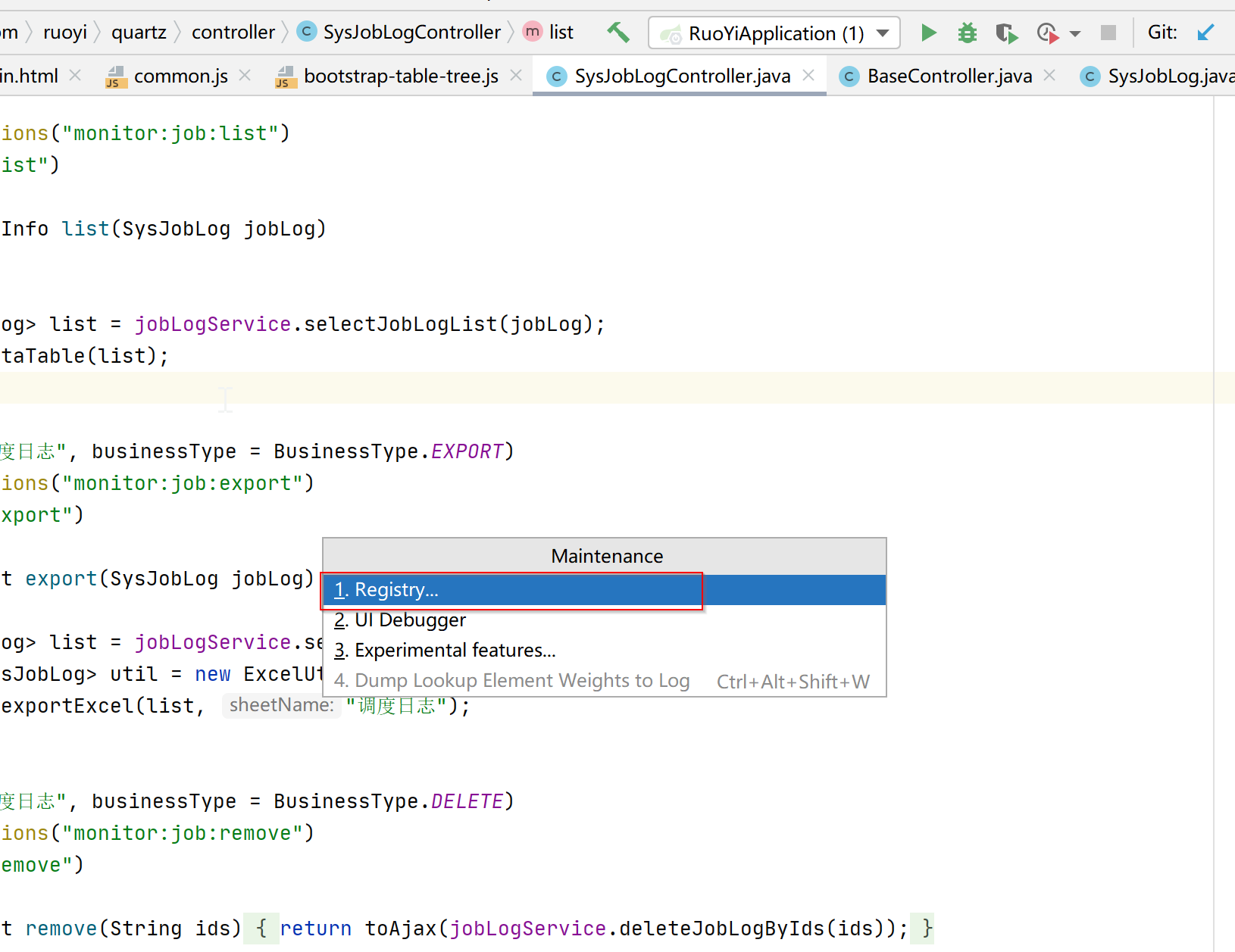Expand the profiler dropdown arrow
The height and width of the screenshot is (952, 1235).
(x=1074, y=33)
